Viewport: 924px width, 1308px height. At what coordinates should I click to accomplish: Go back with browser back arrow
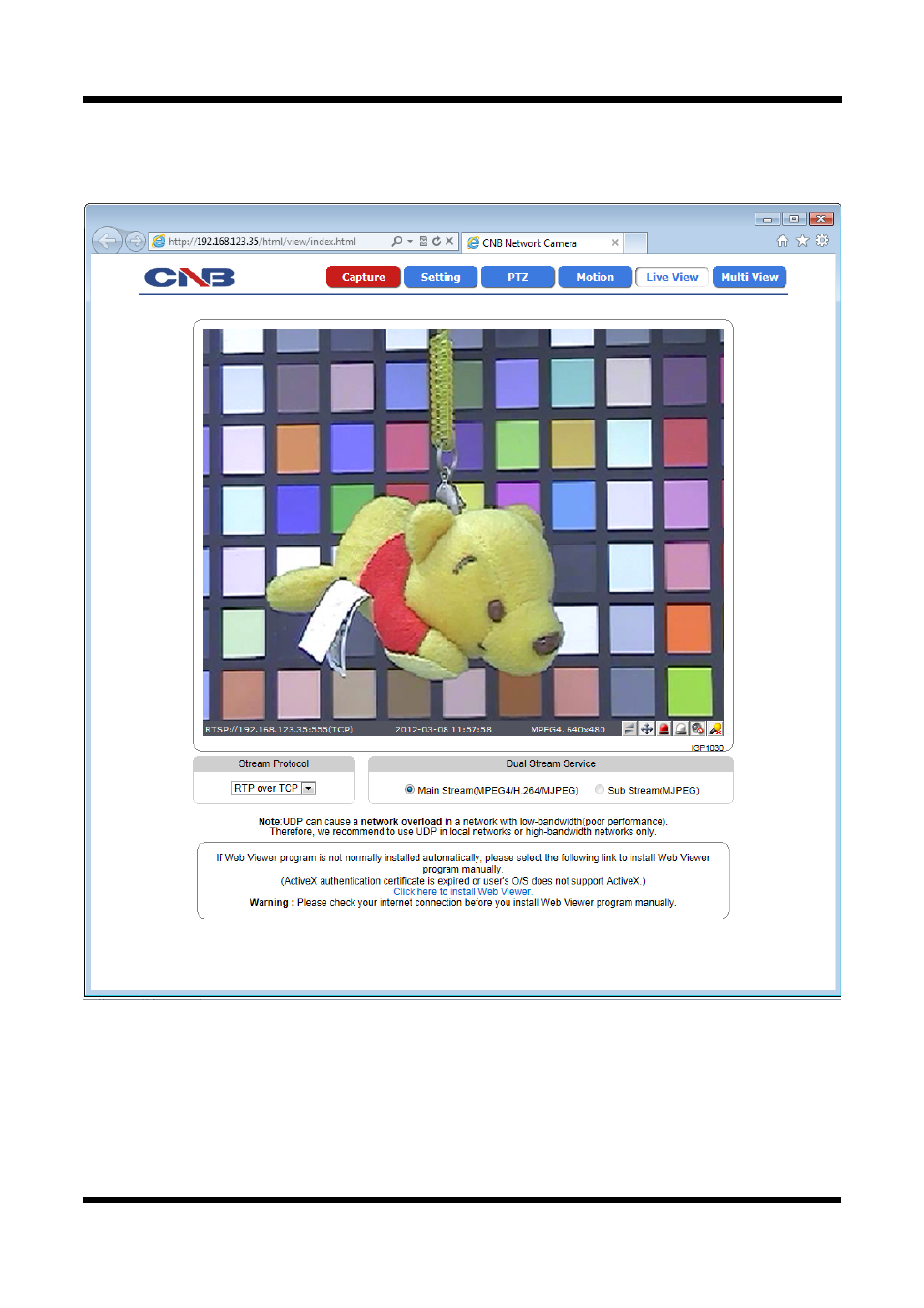point(107,240)
